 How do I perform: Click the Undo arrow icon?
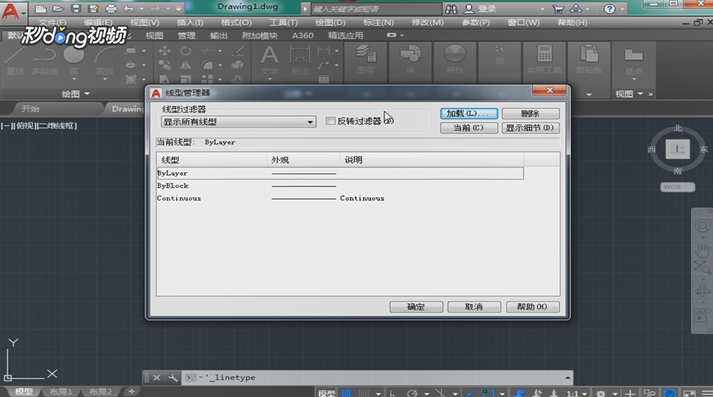[x=129, y=9]
